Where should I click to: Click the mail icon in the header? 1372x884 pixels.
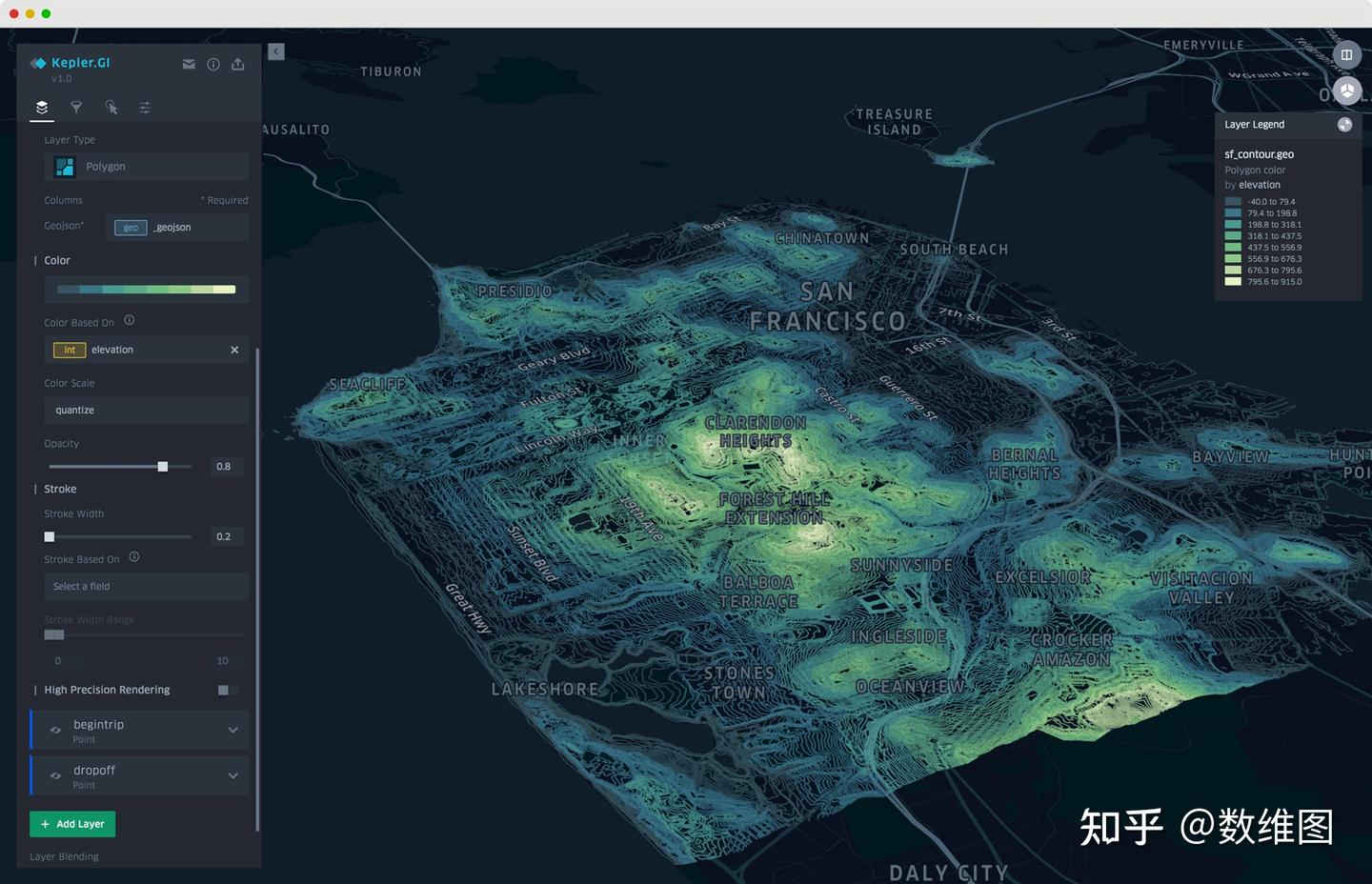tap(189, 64)
